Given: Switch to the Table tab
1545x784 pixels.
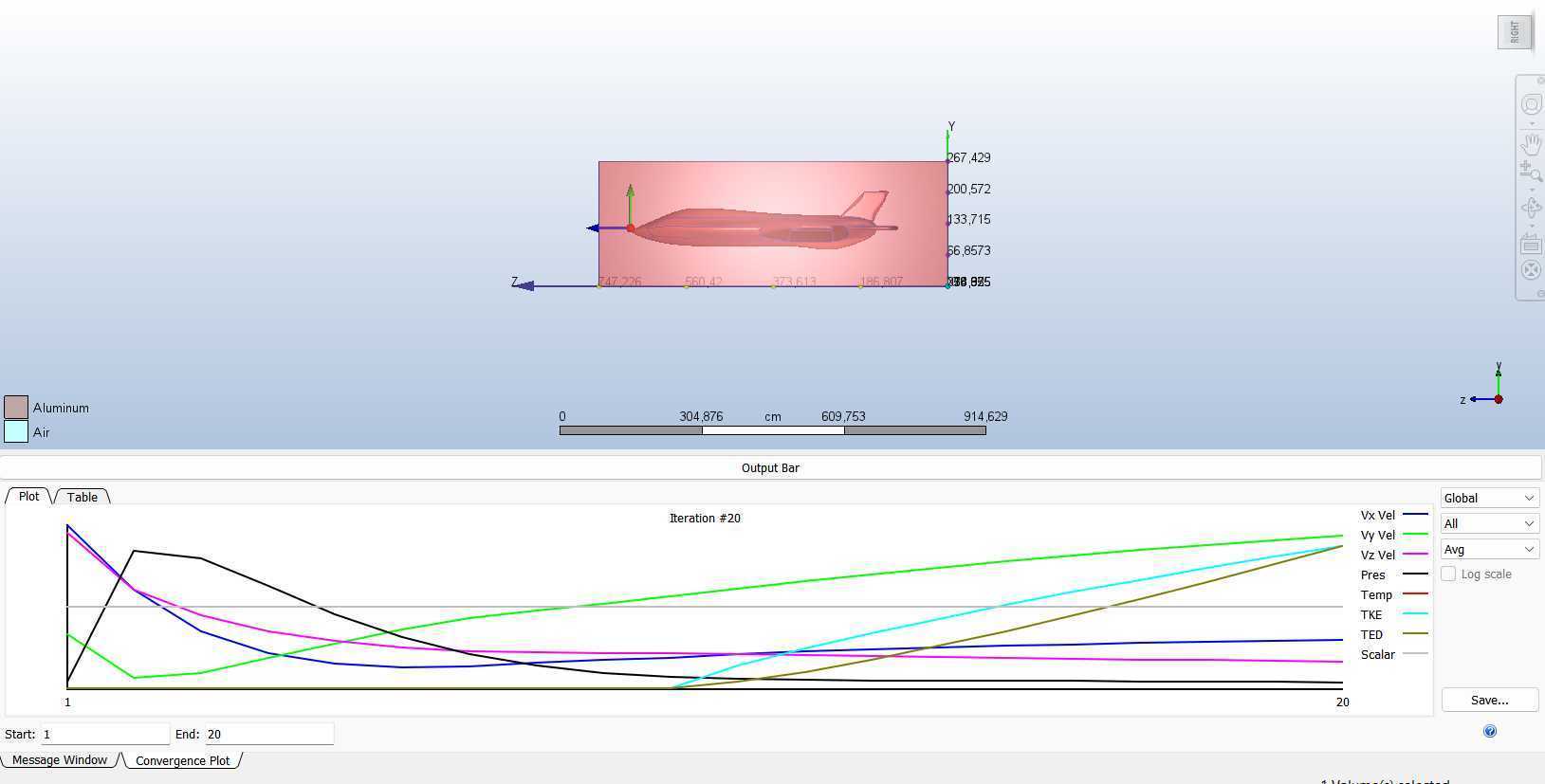Looking at the screenshot, I should pos(83,497).
